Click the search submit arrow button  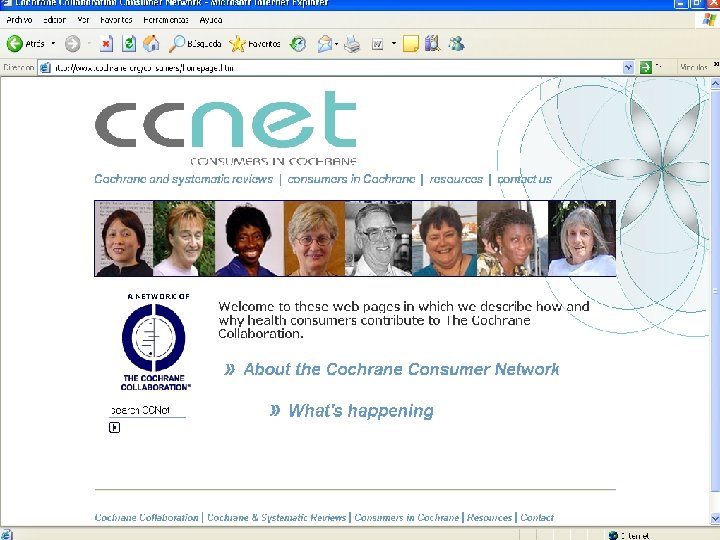(114, 428)
